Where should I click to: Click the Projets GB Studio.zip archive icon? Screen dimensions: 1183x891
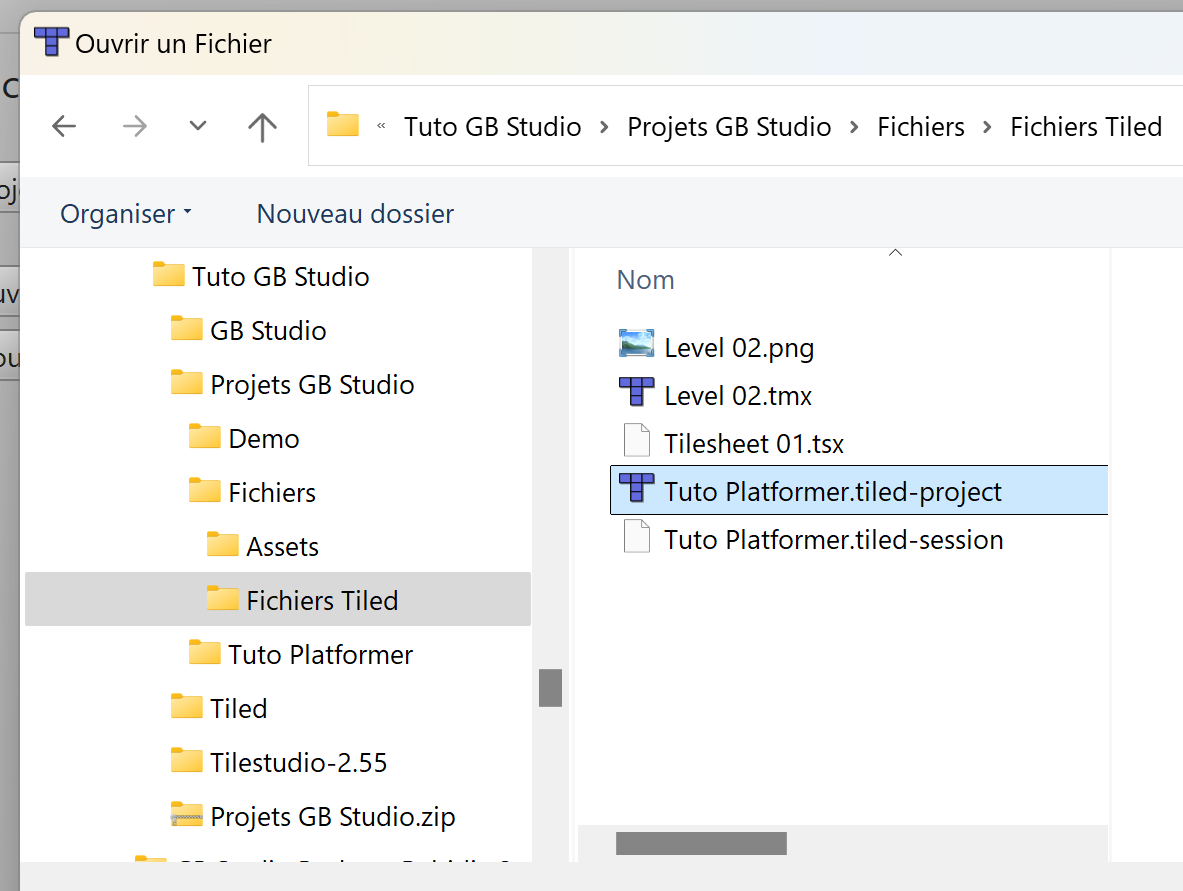186,816
